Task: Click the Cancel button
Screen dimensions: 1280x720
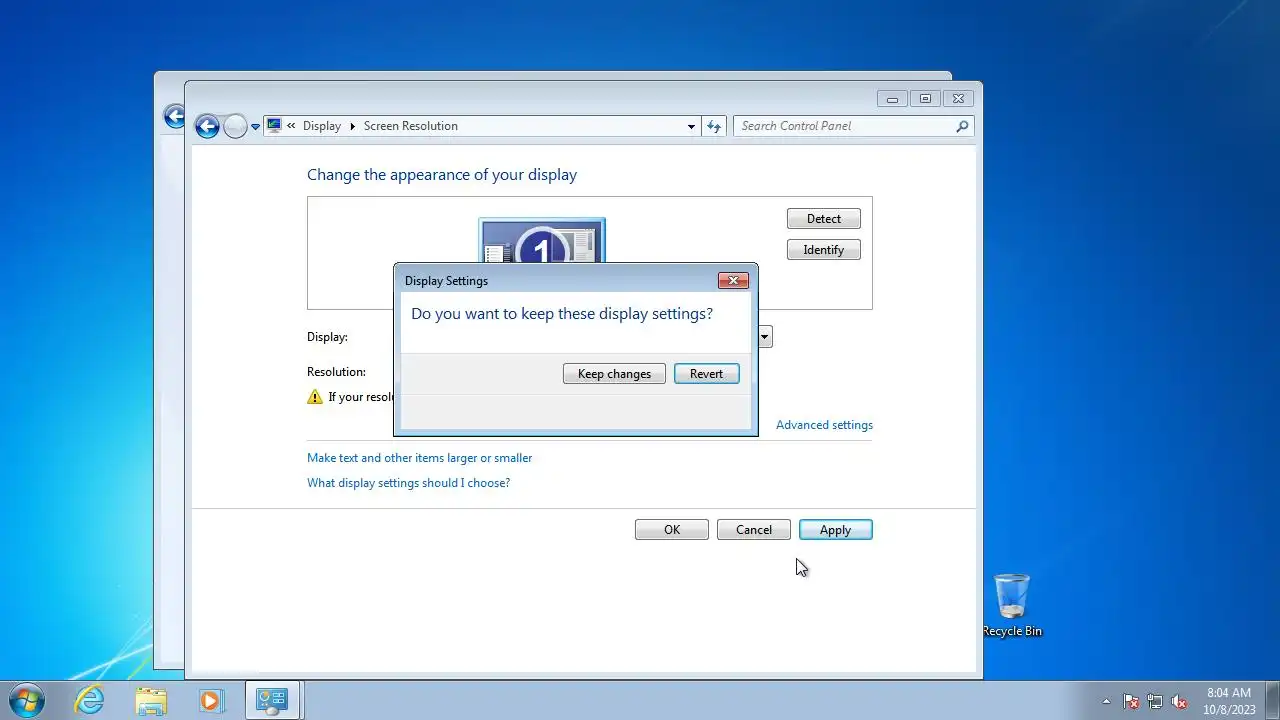Action: click(x=754, y=530)
